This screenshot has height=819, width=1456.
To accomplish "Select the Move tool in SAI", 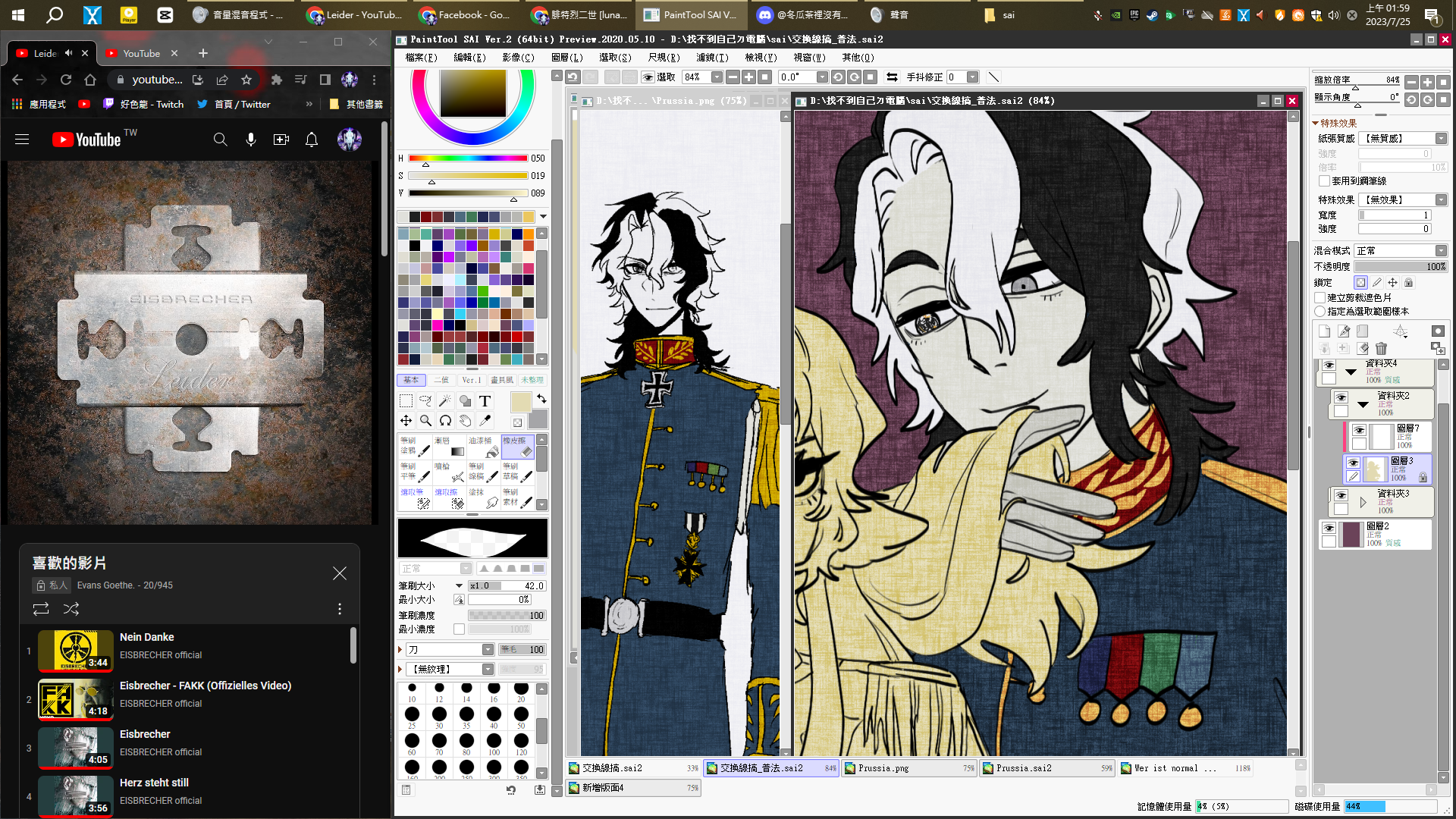I will point(406,421).
